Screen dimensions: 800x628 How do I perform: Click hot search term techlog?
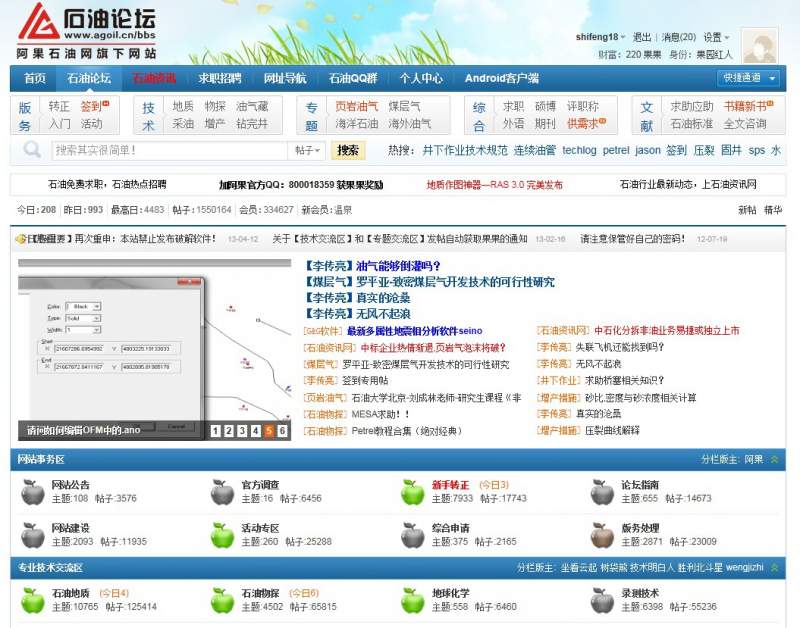(579, 150)
